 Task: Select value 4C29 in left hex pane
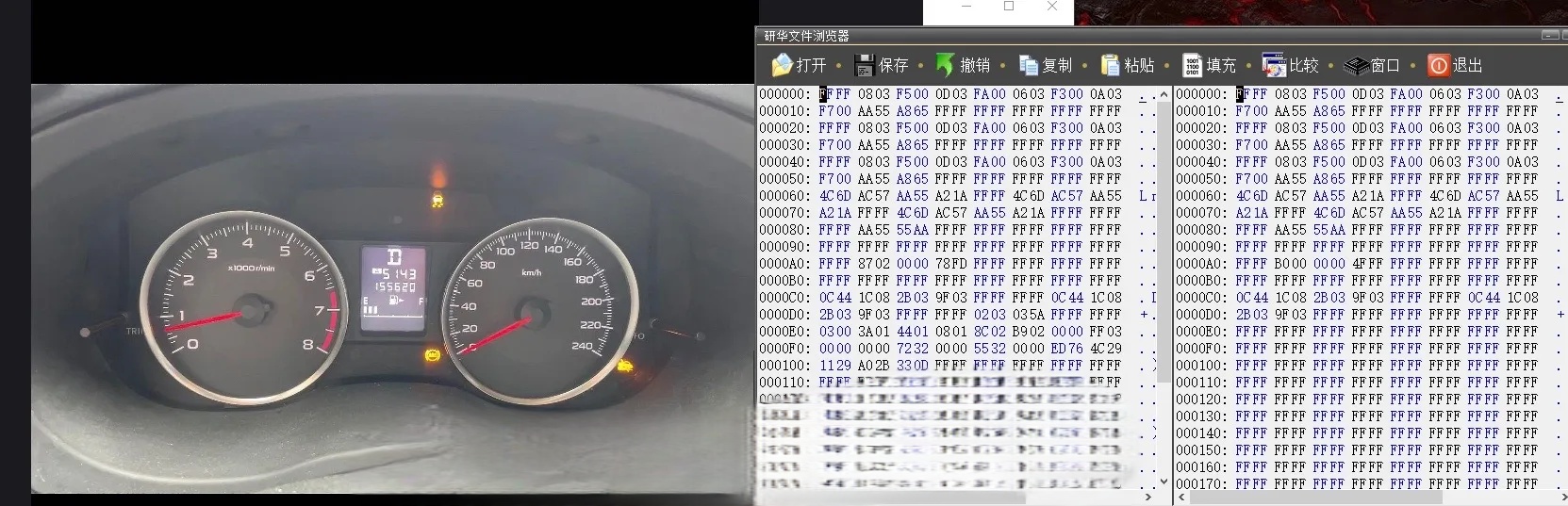(1105, 349)
